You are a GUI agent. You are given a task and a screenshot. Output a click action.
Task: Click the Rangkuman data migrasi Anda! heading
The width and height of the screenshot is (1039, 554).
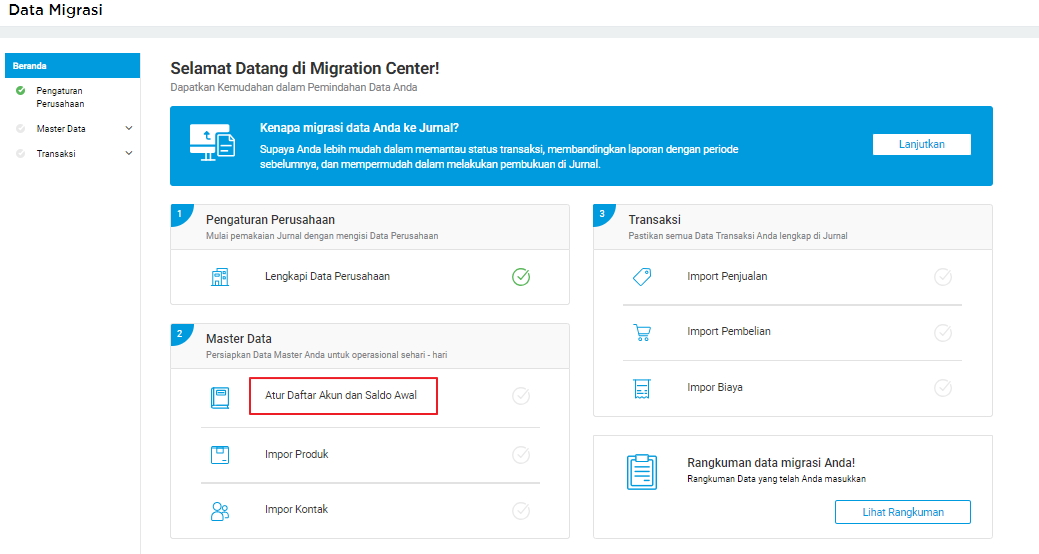click(771, 463)
